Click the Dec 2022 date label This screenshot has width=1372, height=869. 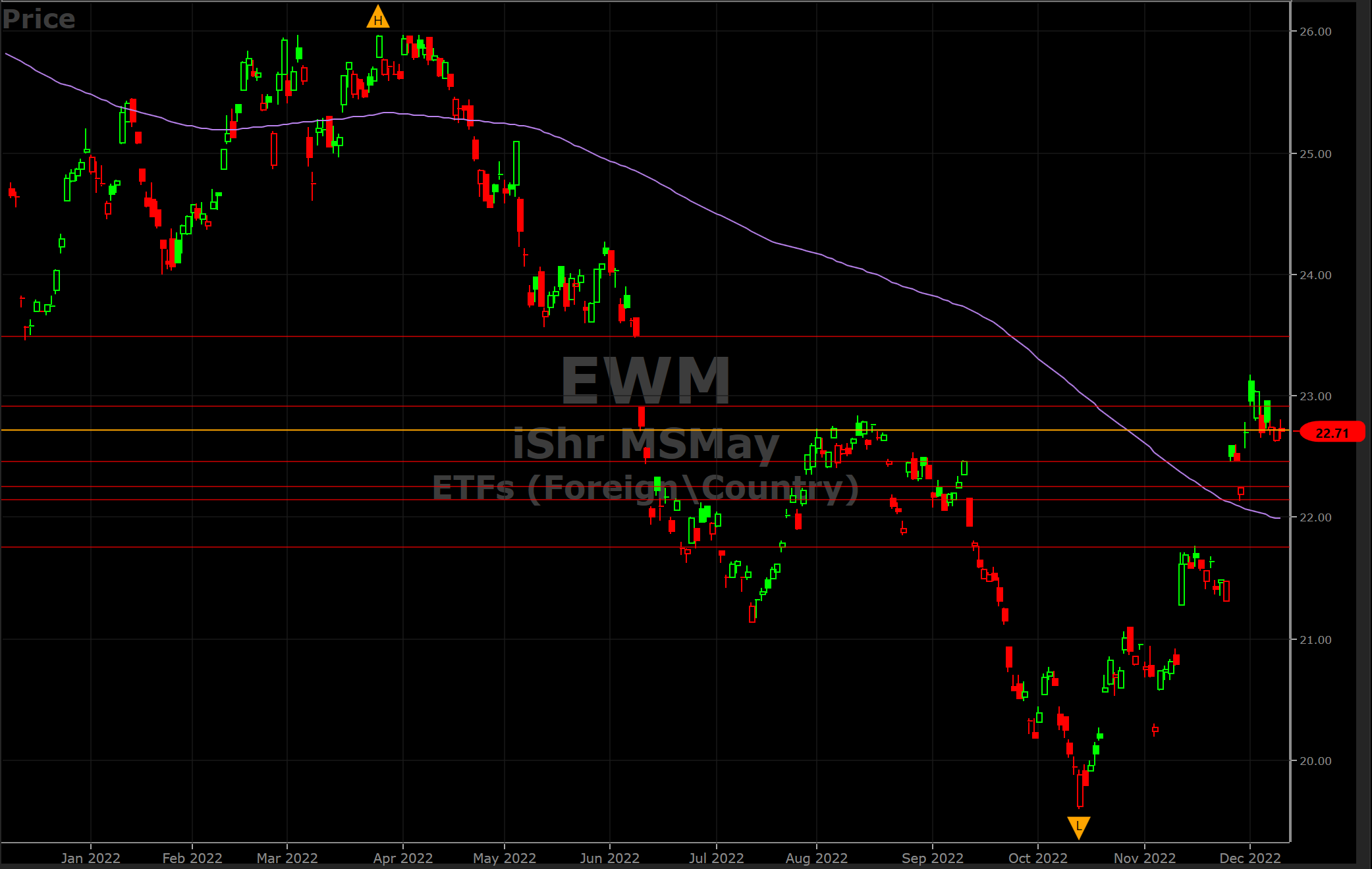pyautogui.click(x=1250, y=858)
